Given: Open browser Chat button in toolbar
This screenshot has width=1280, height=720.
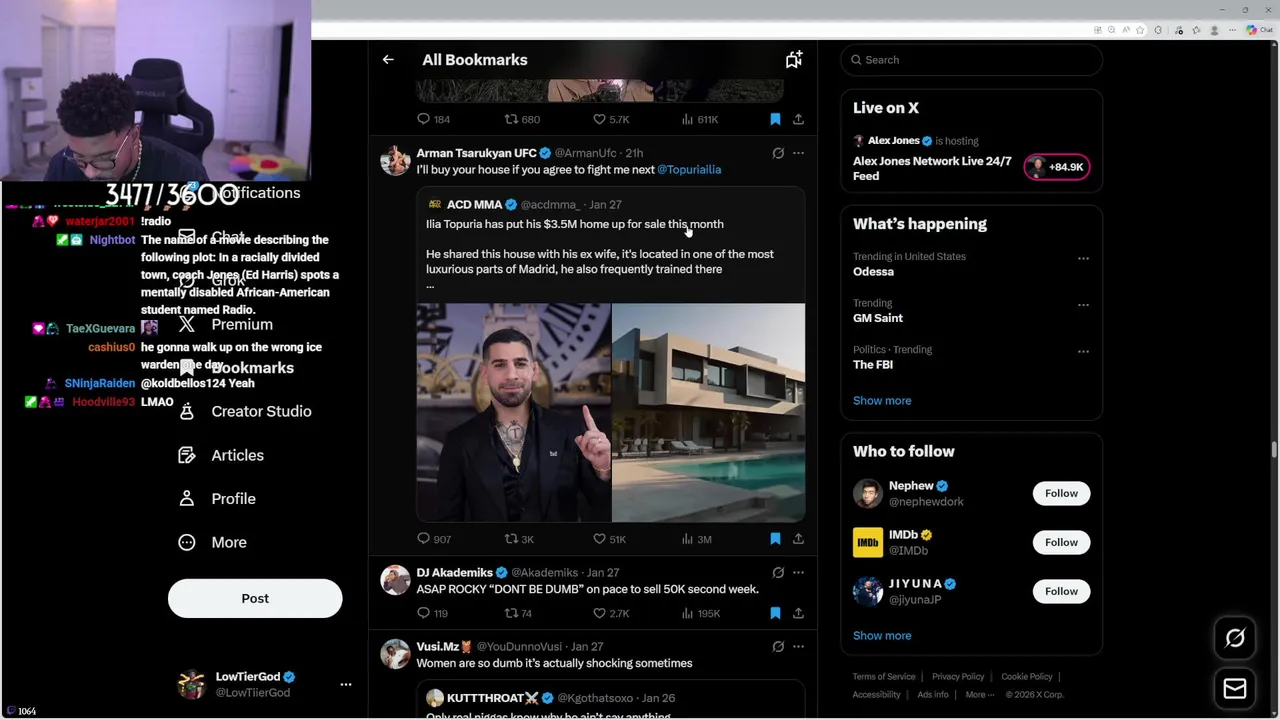Looking at the screenshot, I should (x=1258, y=30).
